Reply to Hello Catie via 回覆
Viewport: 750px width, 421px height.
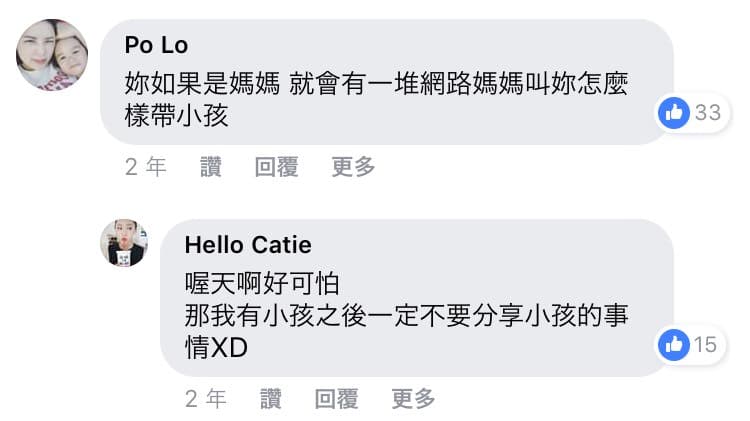[x=336, y=399]
